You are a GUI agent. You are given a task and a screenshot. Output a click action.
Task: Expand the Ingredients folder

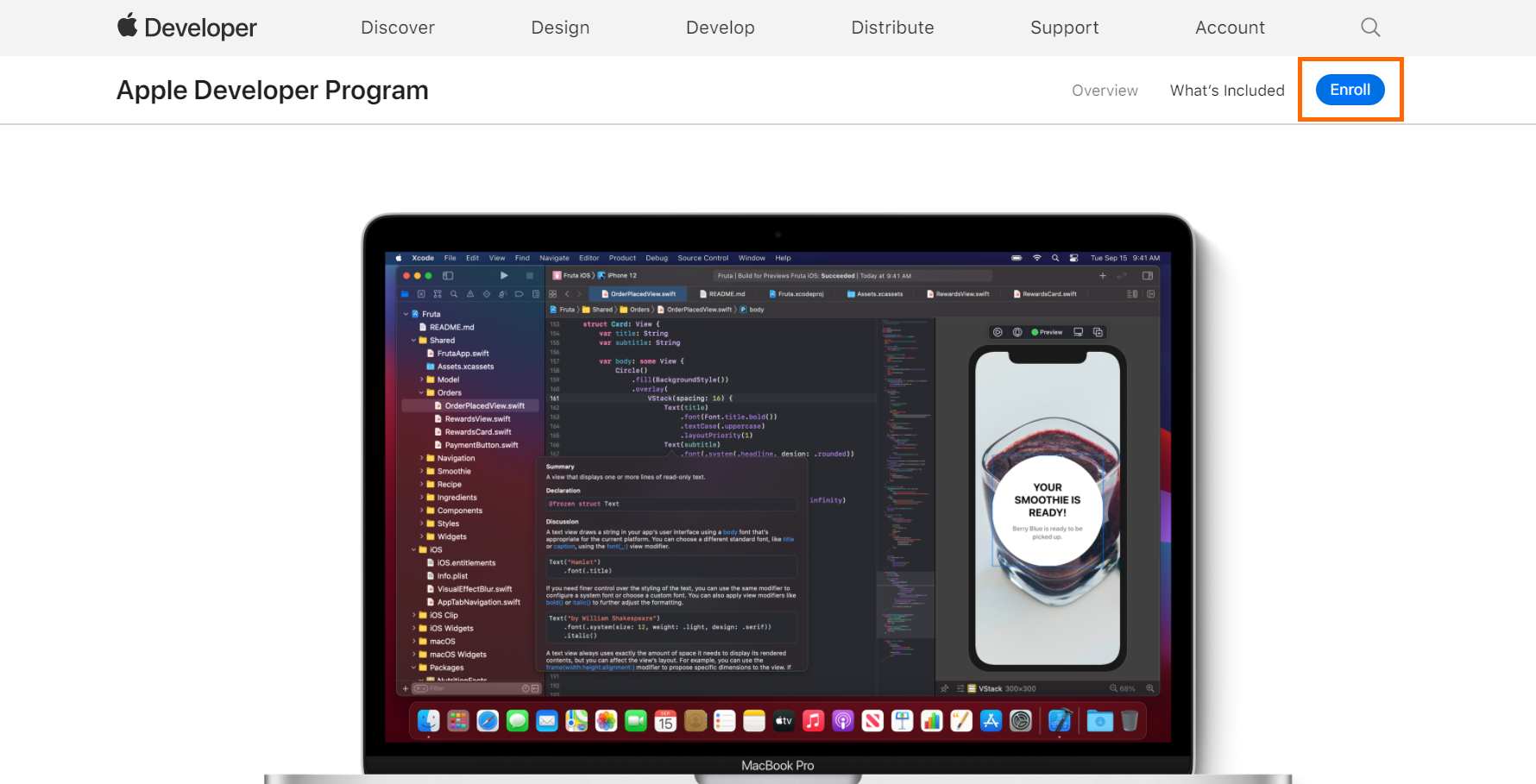[422, 498]
